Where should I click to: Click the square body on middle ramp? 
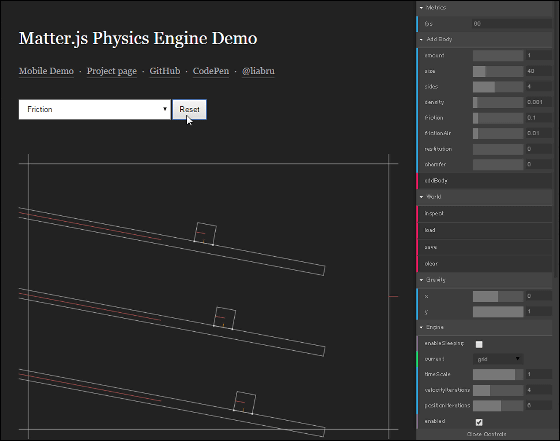pos(225,318)
